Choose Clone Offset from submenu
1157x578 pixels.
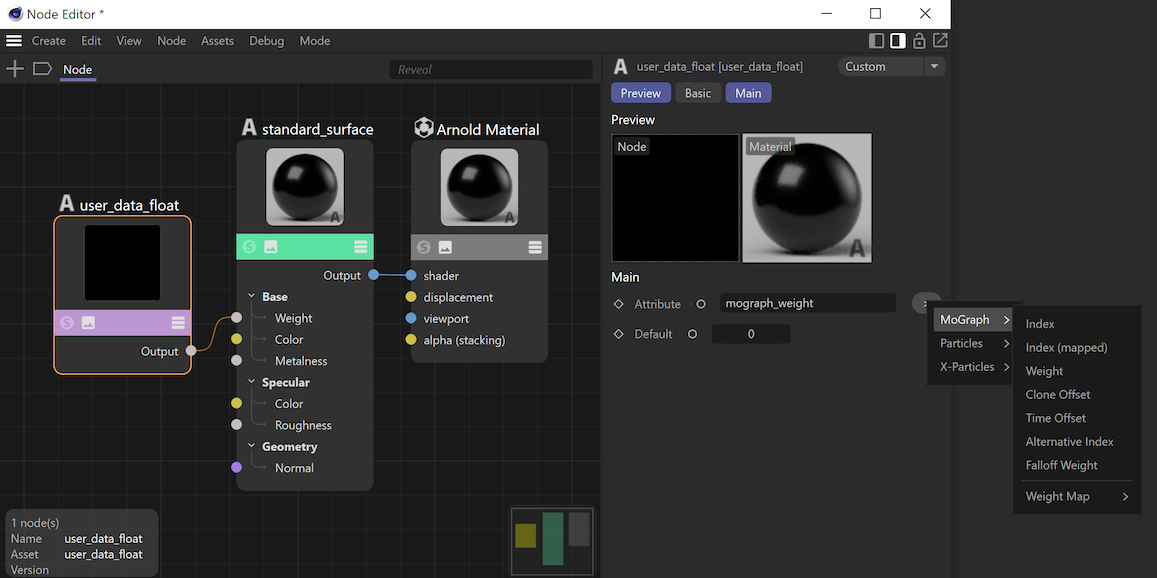point(1058,395)
